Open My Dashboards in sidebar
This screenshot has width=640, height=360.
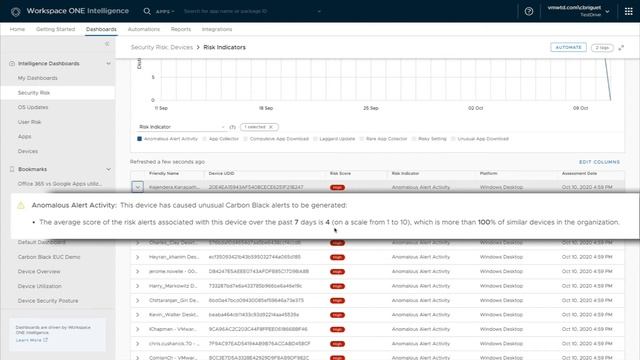click(38, 78)
